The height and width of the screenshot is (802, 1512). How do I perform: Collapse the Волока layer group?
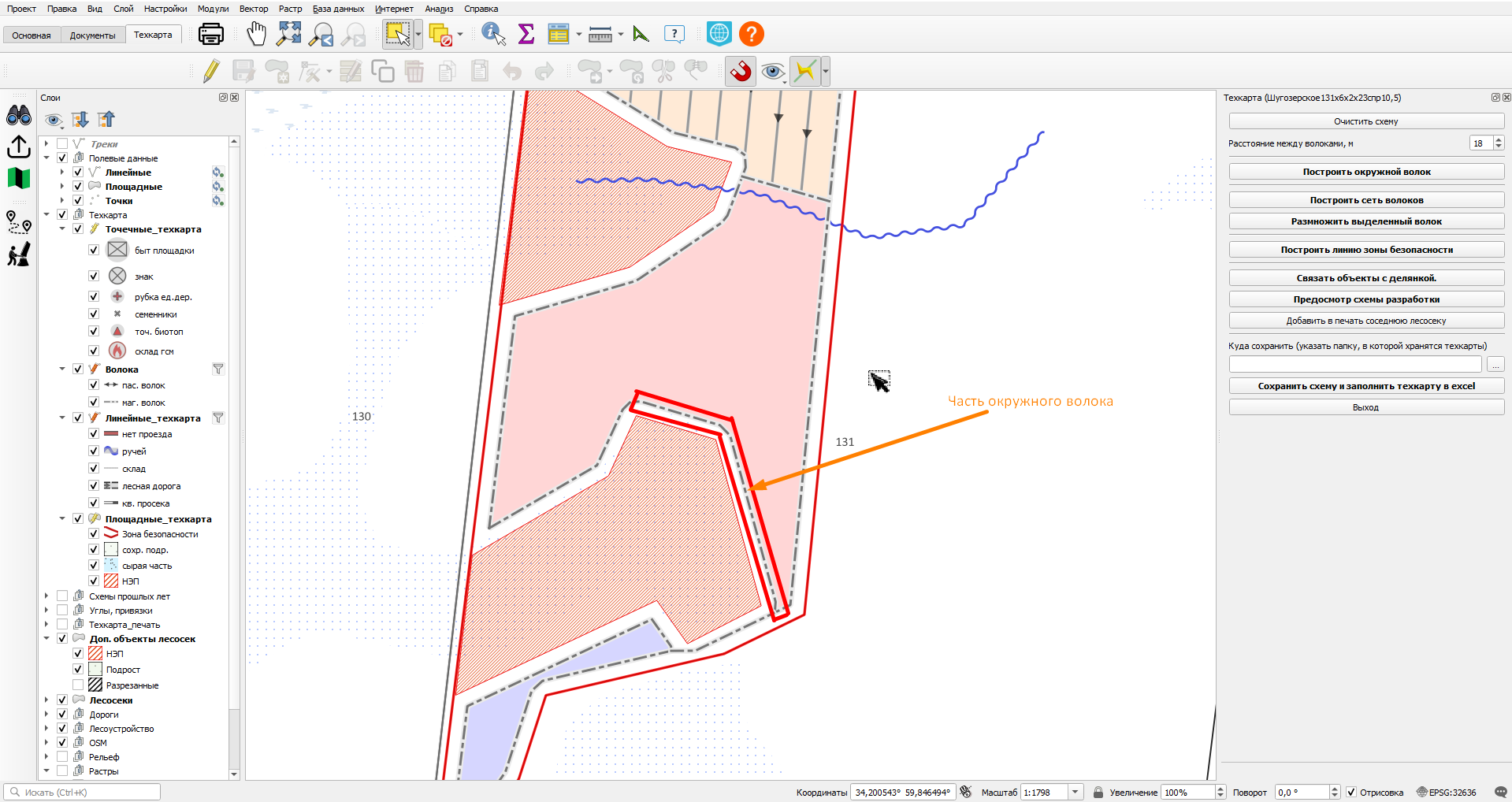tap(62, 369)
